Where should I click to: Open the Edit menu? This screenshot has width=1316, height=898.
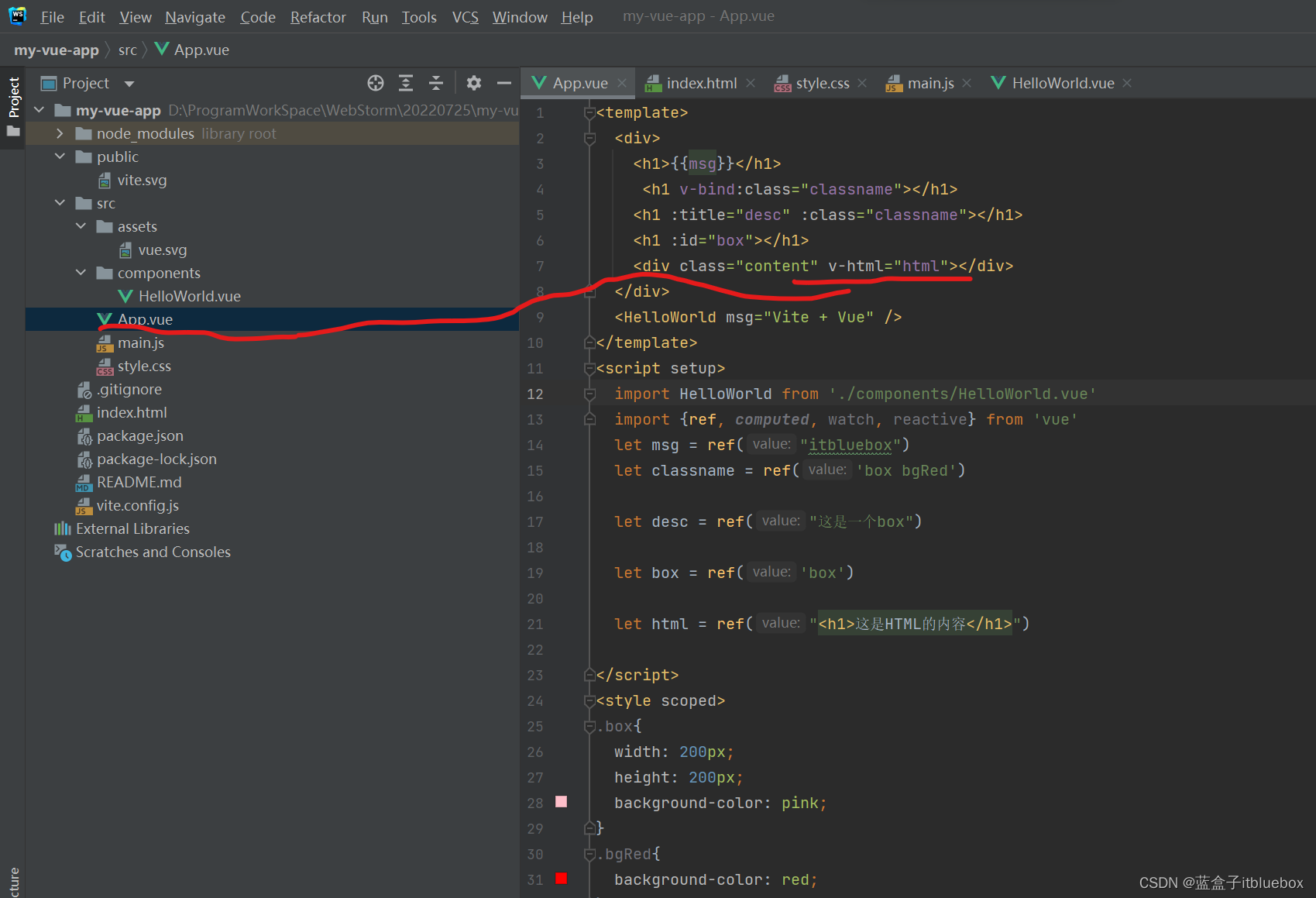(91, 17)
